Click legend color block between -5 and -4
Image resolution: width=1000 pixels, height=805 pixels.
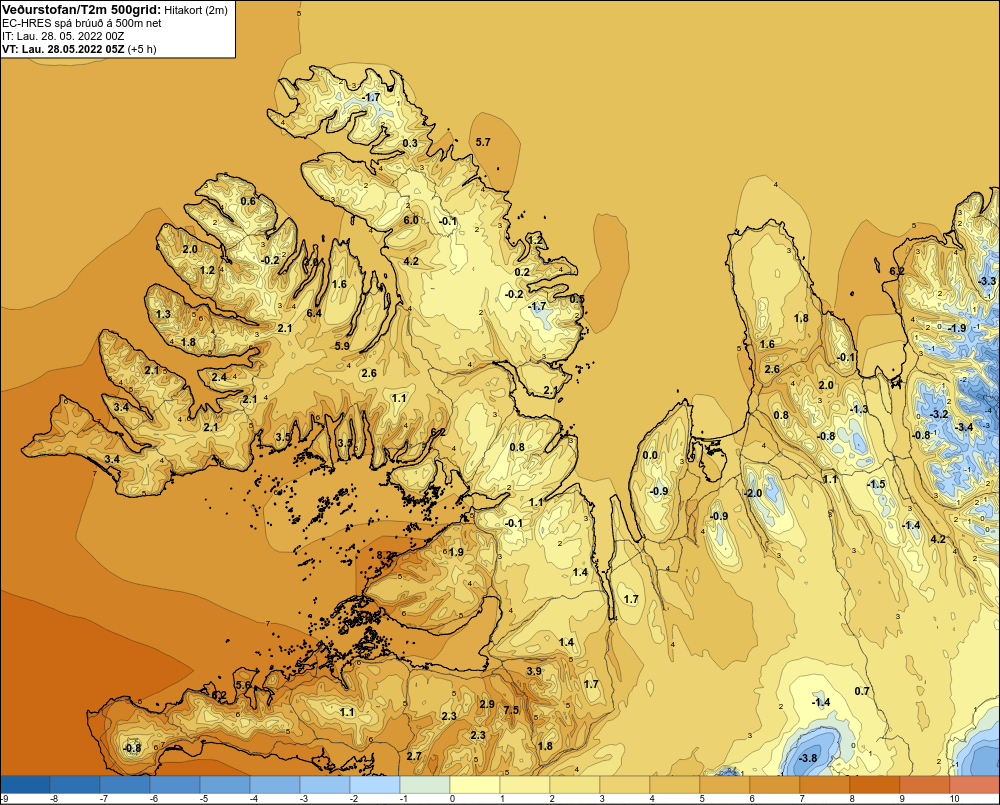[224, 784]
